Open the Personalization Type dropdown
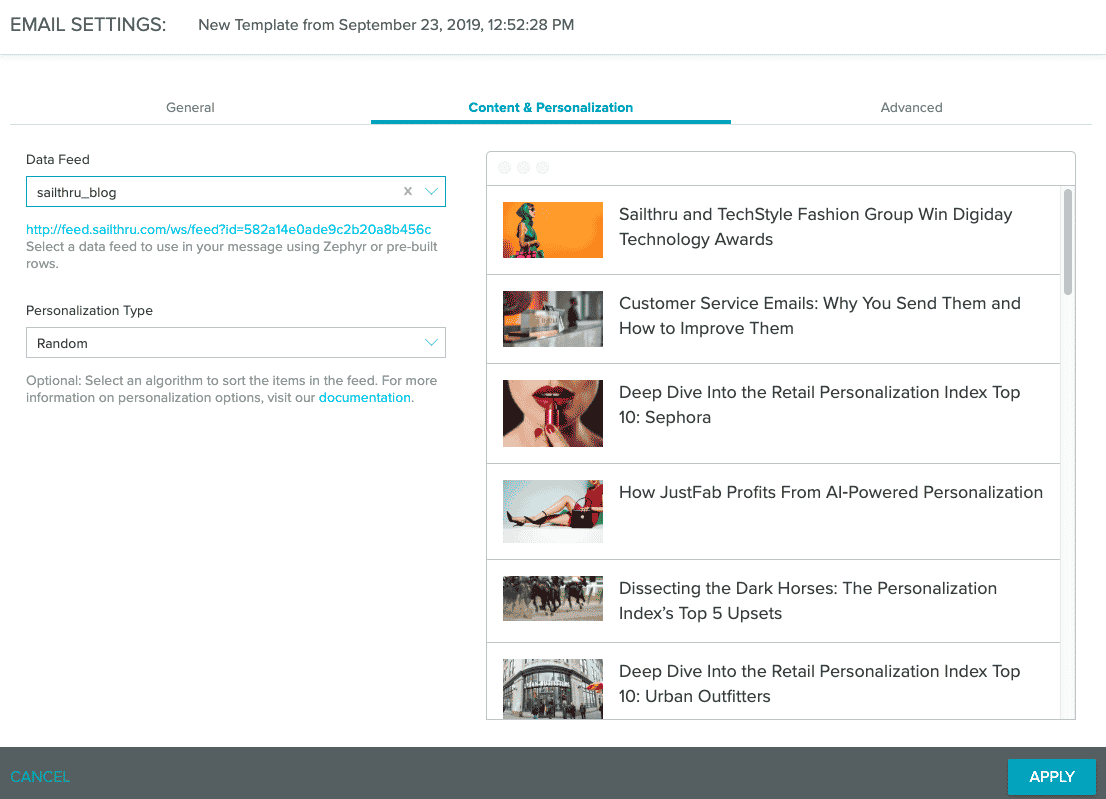Screen dimensions: 1106x799 coord(235,343)
